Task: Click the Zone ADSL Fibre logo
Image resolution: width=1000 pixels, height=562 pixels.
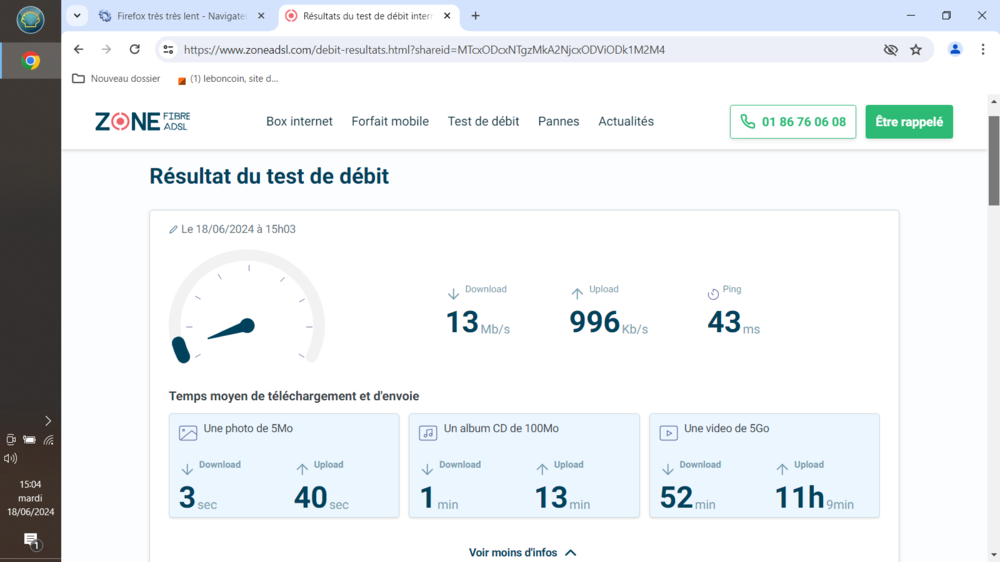Action: pos(142,121)
